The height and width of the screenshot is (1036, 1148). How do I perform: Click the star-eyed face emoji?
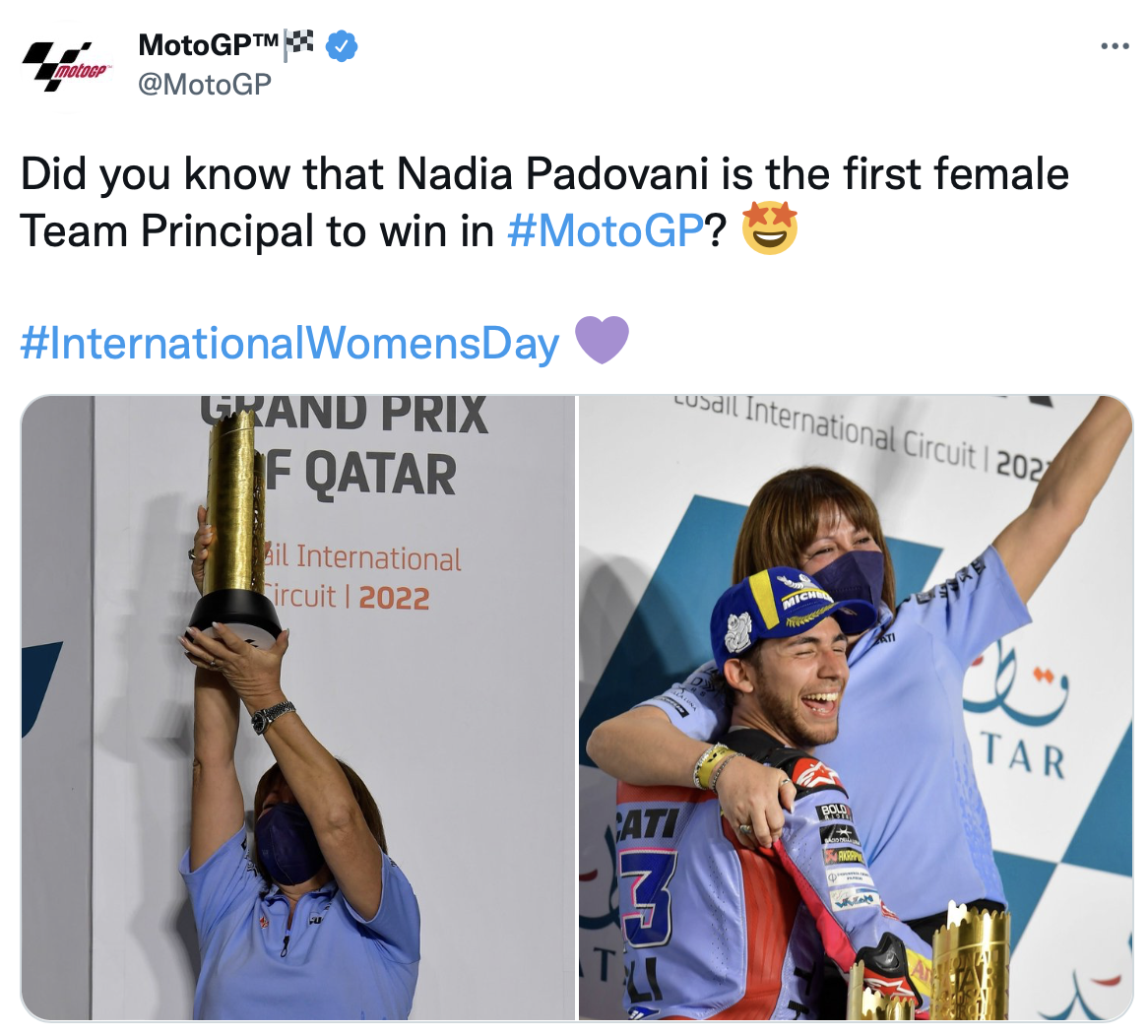769,228
